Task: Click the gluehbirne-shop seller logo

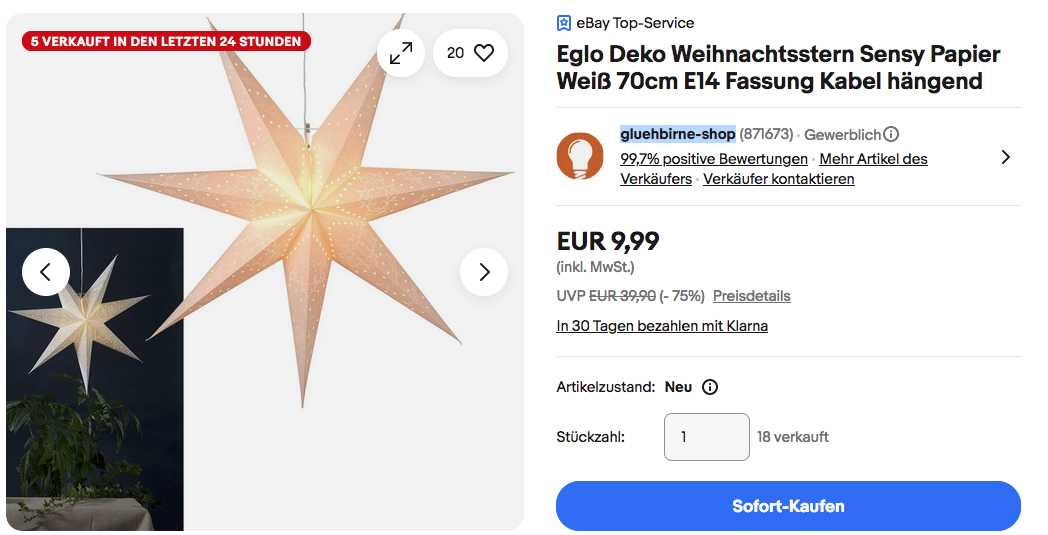Action: [x=580, y=156]
